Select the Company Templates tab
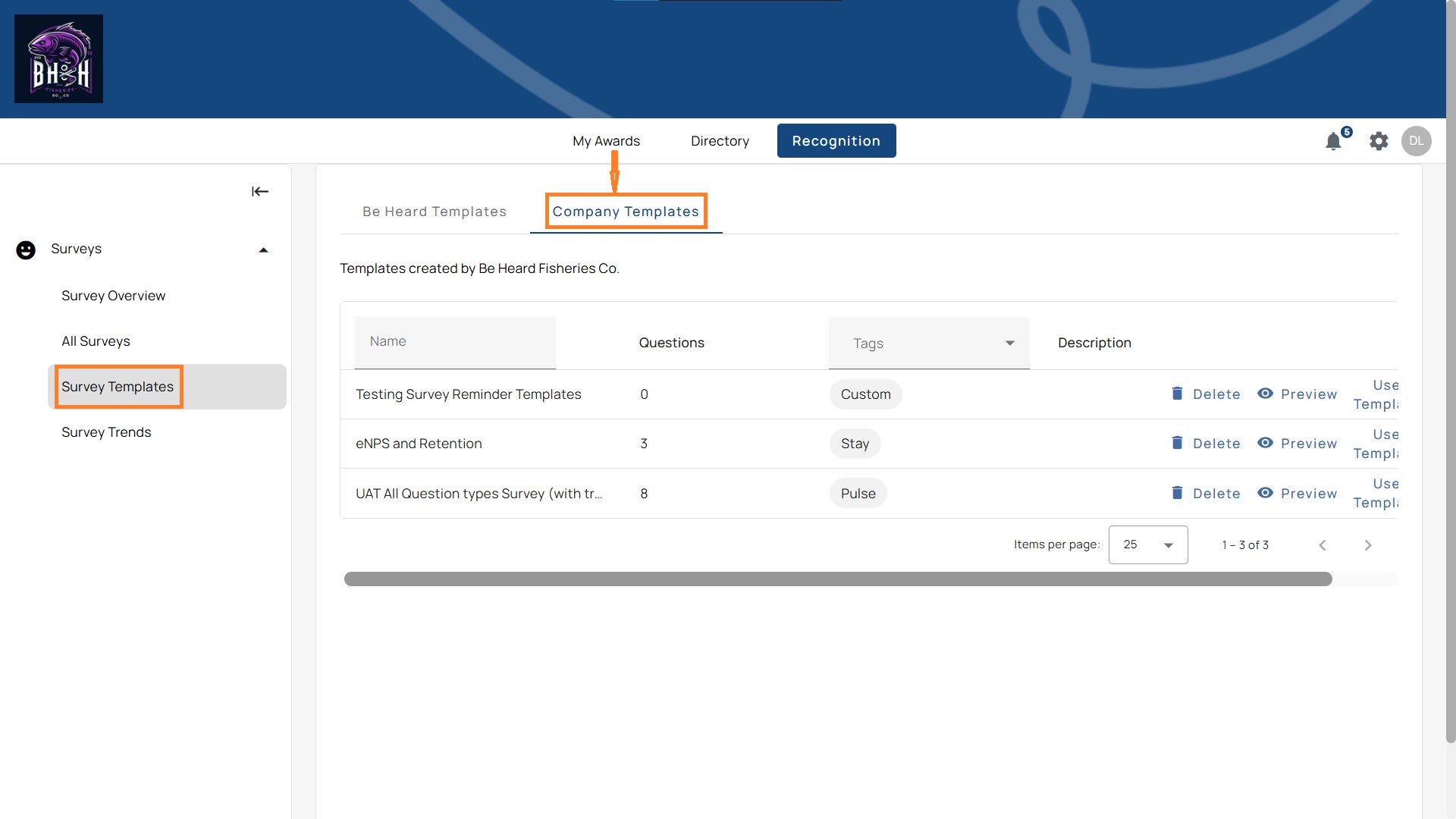Viewport: 1456px width, 819px height. coord(626,212)
